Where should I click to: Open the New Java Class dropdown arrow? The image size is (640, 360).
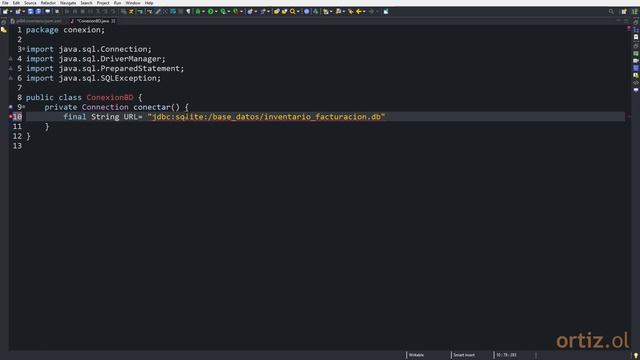pos(268,11)
